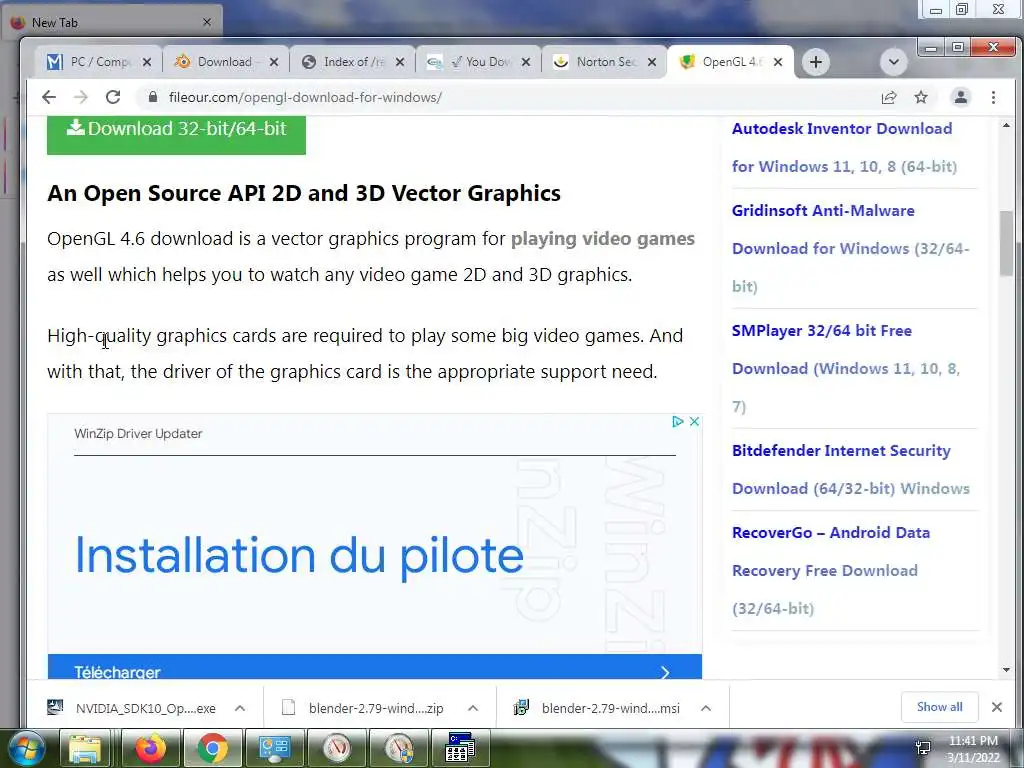Viewport: 1024px width, 768px height.
Task: Open RecoverGo Android Data Recovery link
Action: 831,570
